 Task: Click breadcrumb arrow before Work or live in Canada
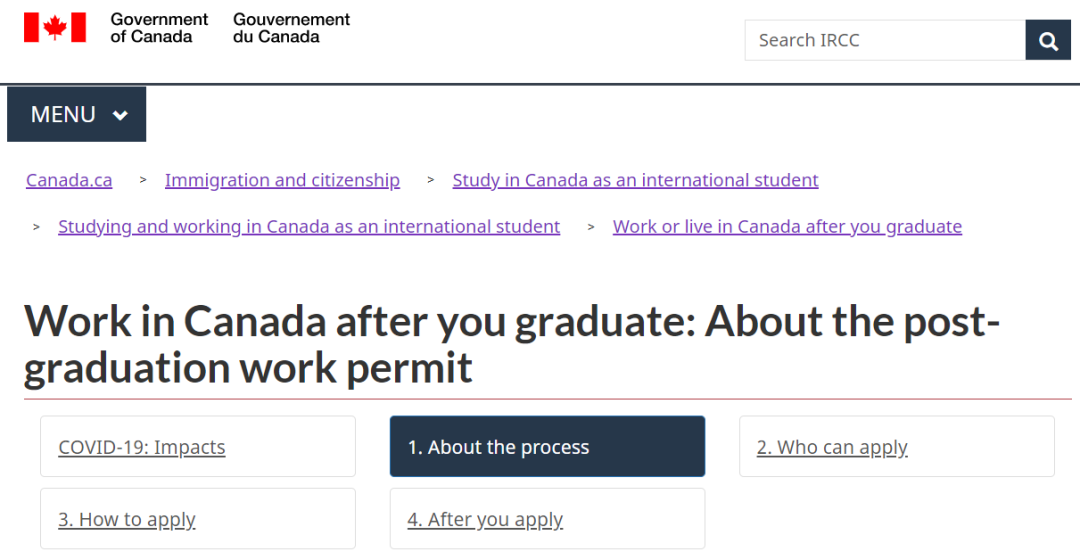tap(591, 227)
